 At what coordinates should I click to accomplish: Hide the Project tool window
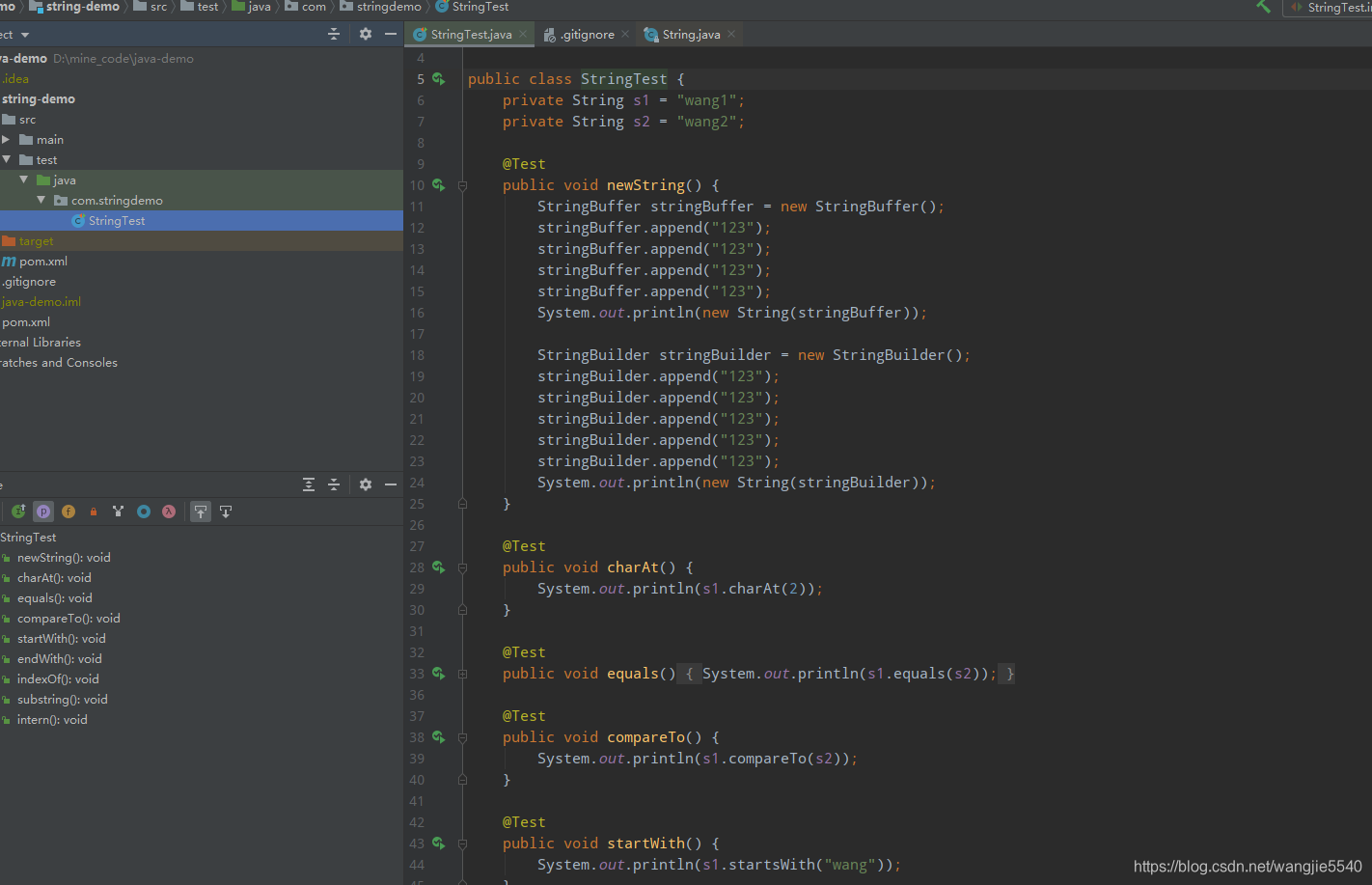coord(391,34)
